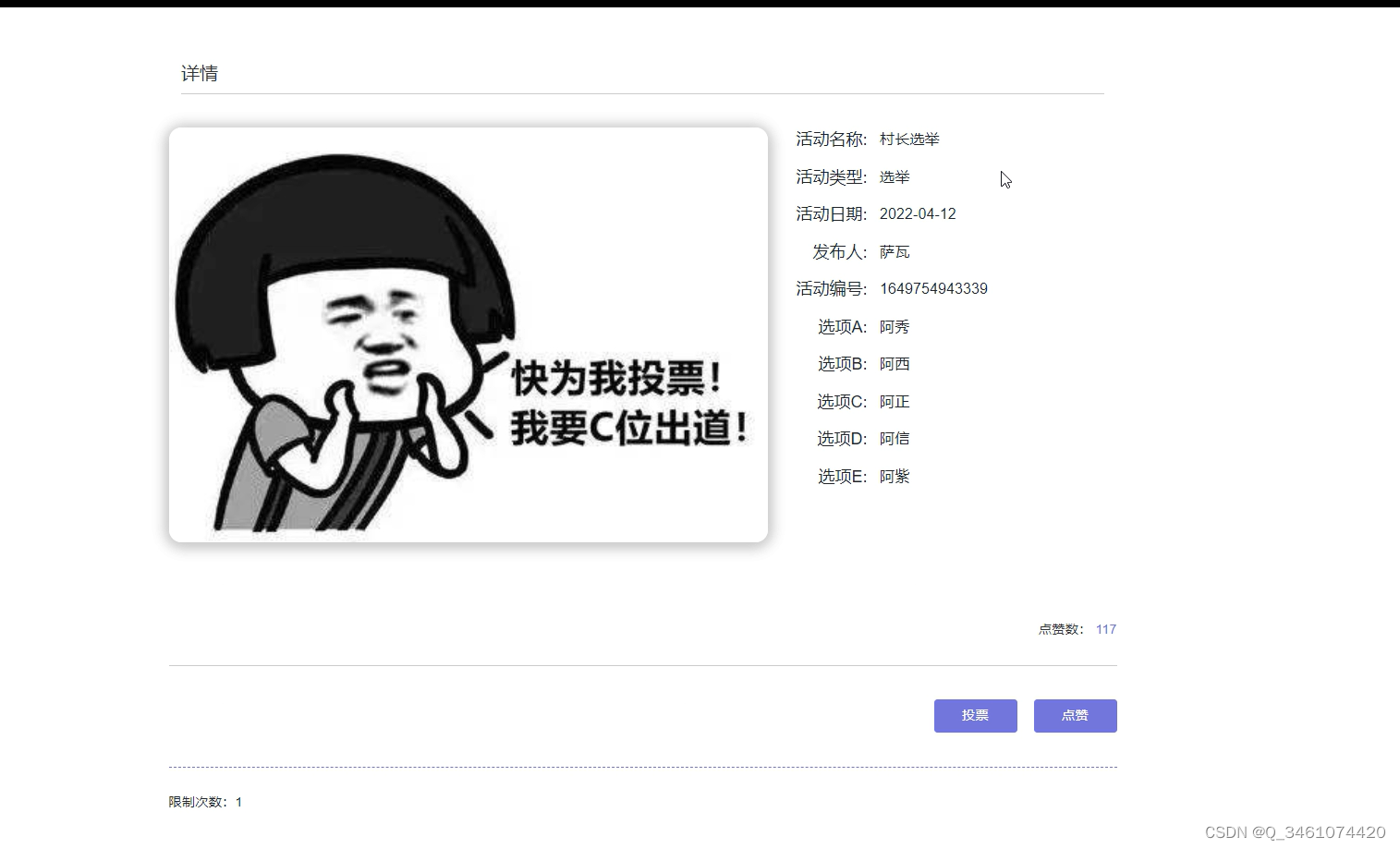Click the 活动编号 label

pos(832,289)
